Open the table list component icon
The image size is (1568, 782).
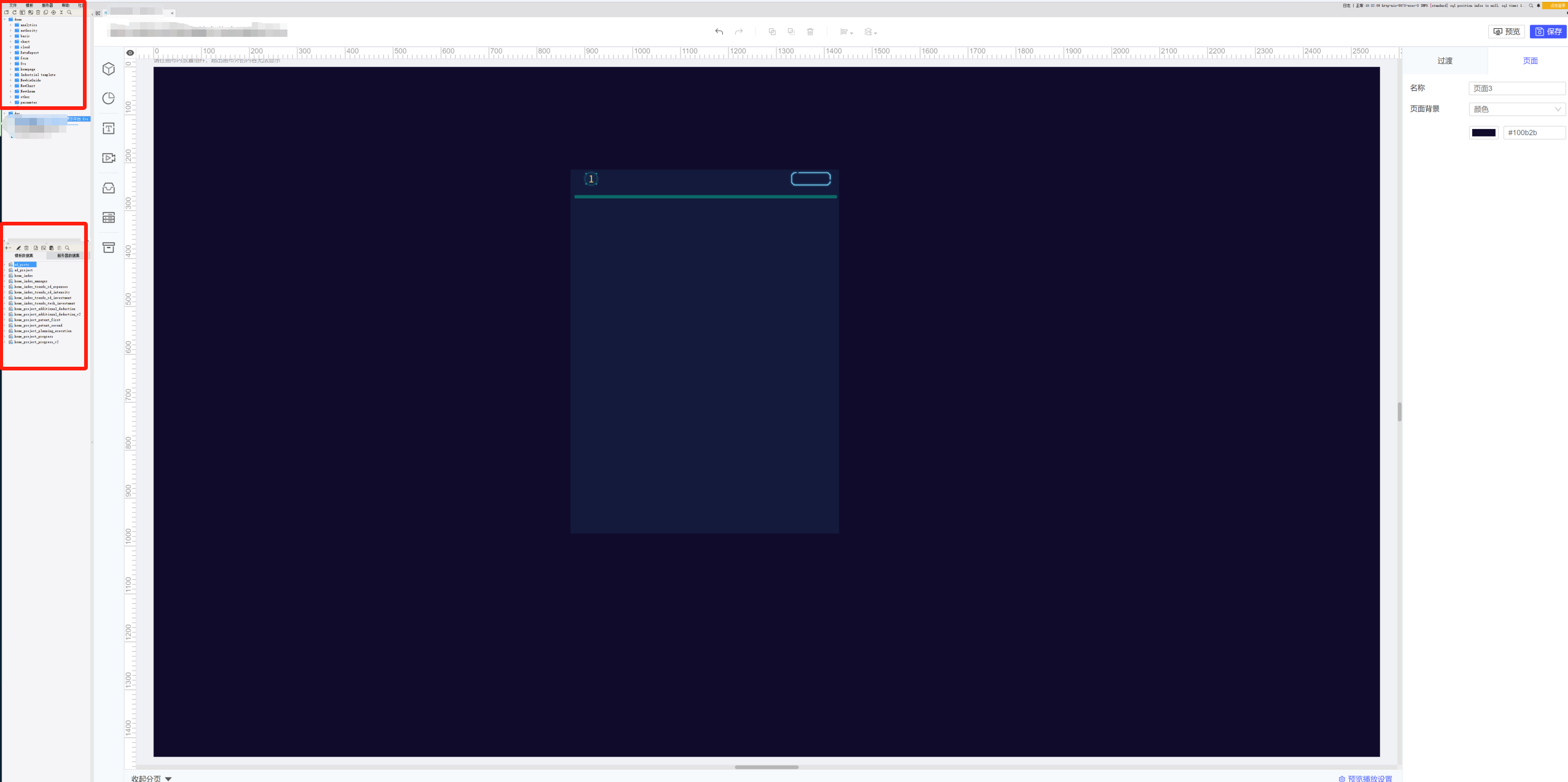109,217
